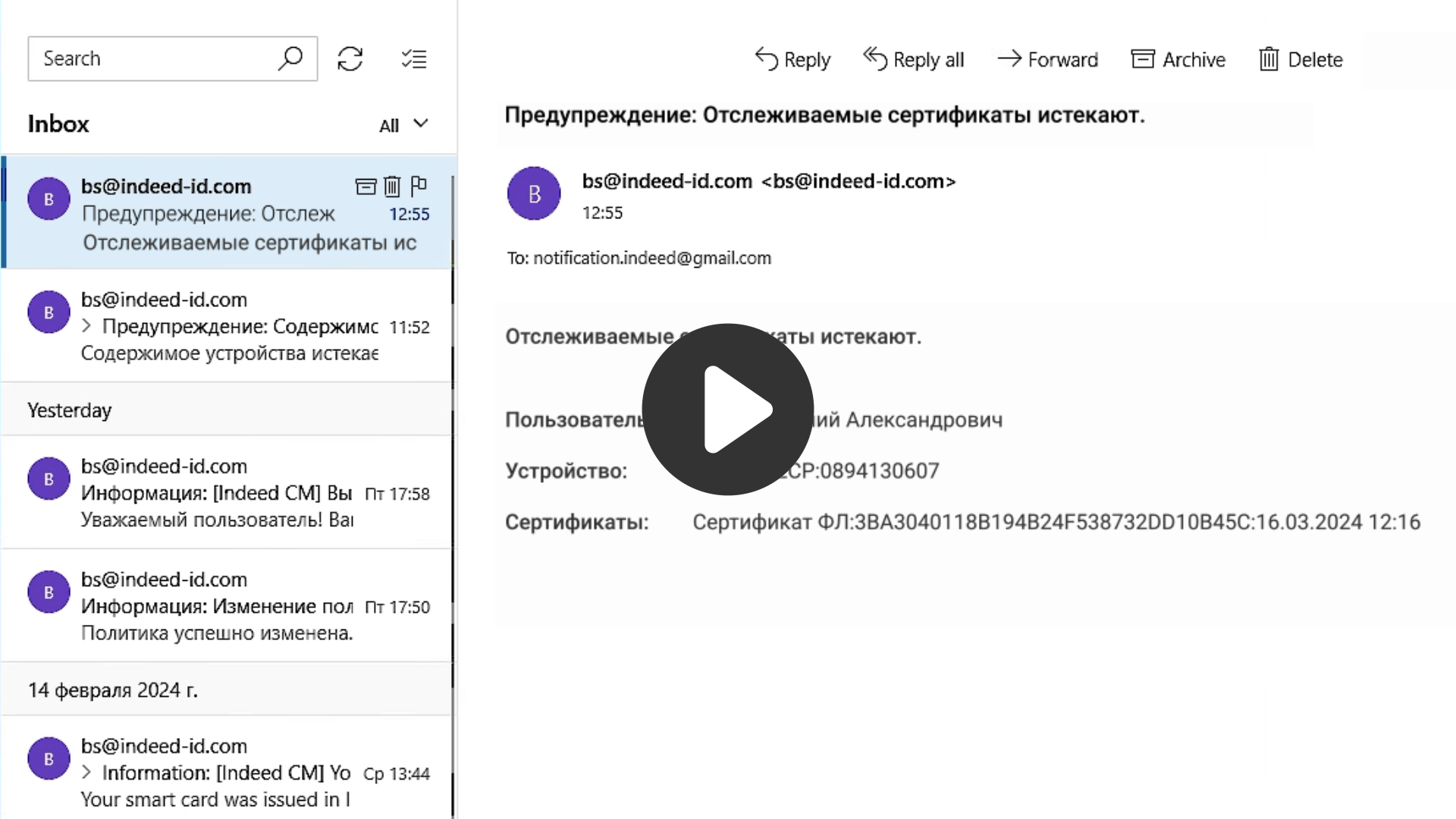Click the sync mailbox refresh icon
This screenshot has width=1456, height=819.
point(350,59)
